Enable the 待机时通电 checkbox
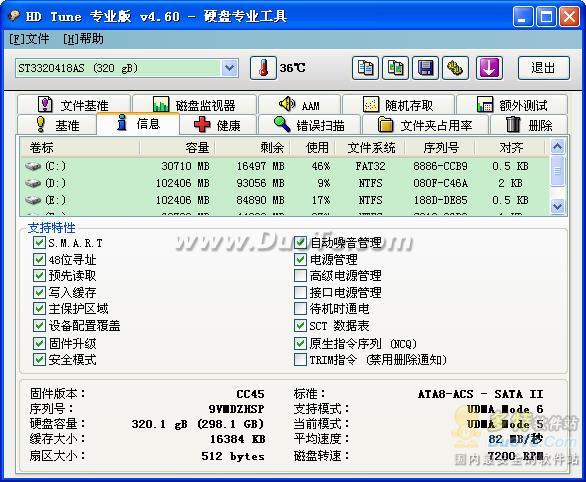The image size is (586, 482). point(300,309)
